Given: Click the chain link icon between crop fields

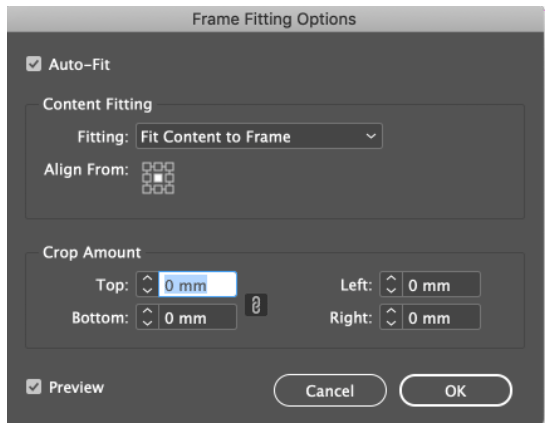Looking at the screenshot, I should pyautogui.click(x=256, y=305).
